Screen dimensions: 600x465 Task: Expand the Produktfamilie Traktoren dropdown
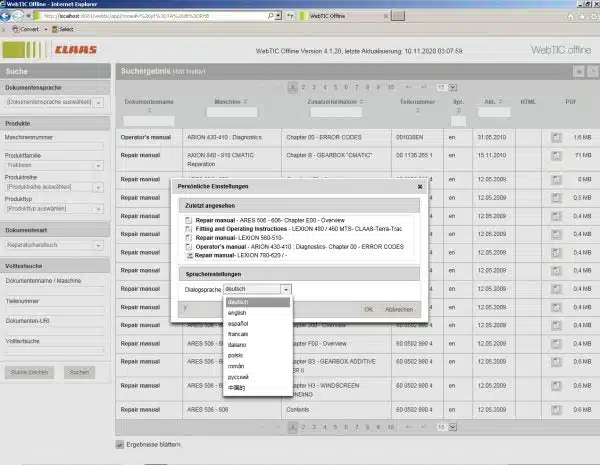click(98, 166)
